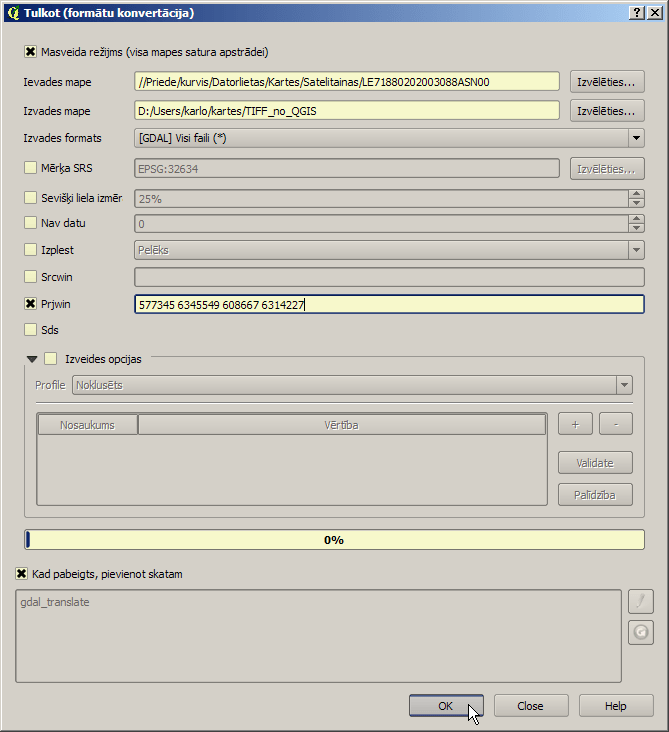Click the question mark help titlebar icon

pyautogui.click(x=637, y=13)
